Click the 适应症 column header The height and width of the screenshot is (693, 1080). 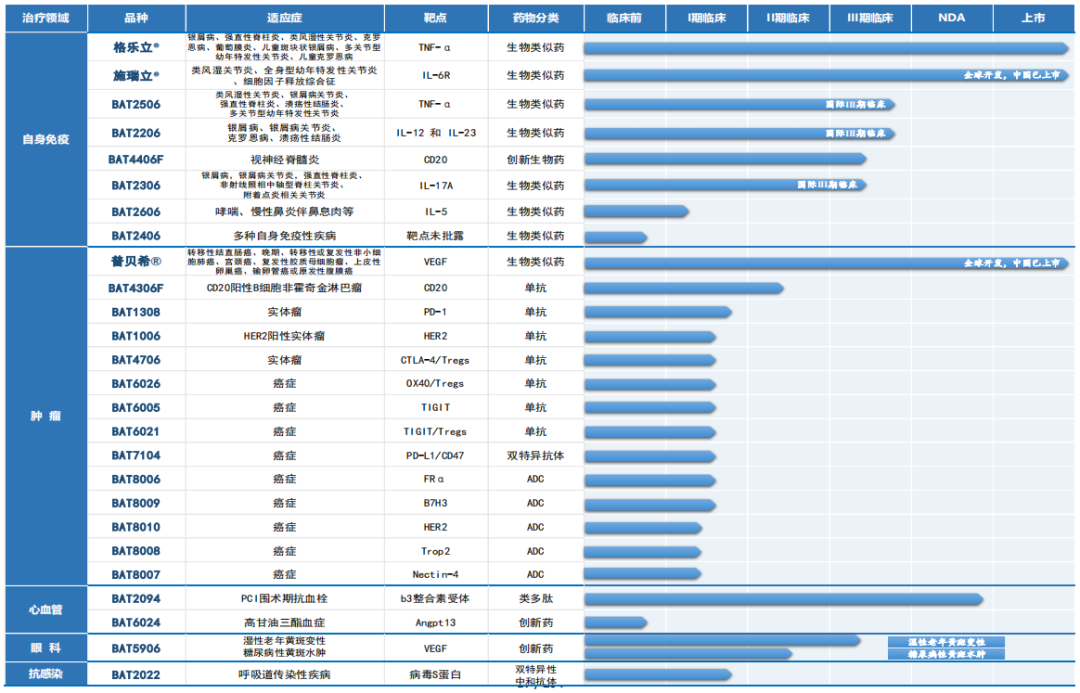pyautogui.click(x=284, y=18)
